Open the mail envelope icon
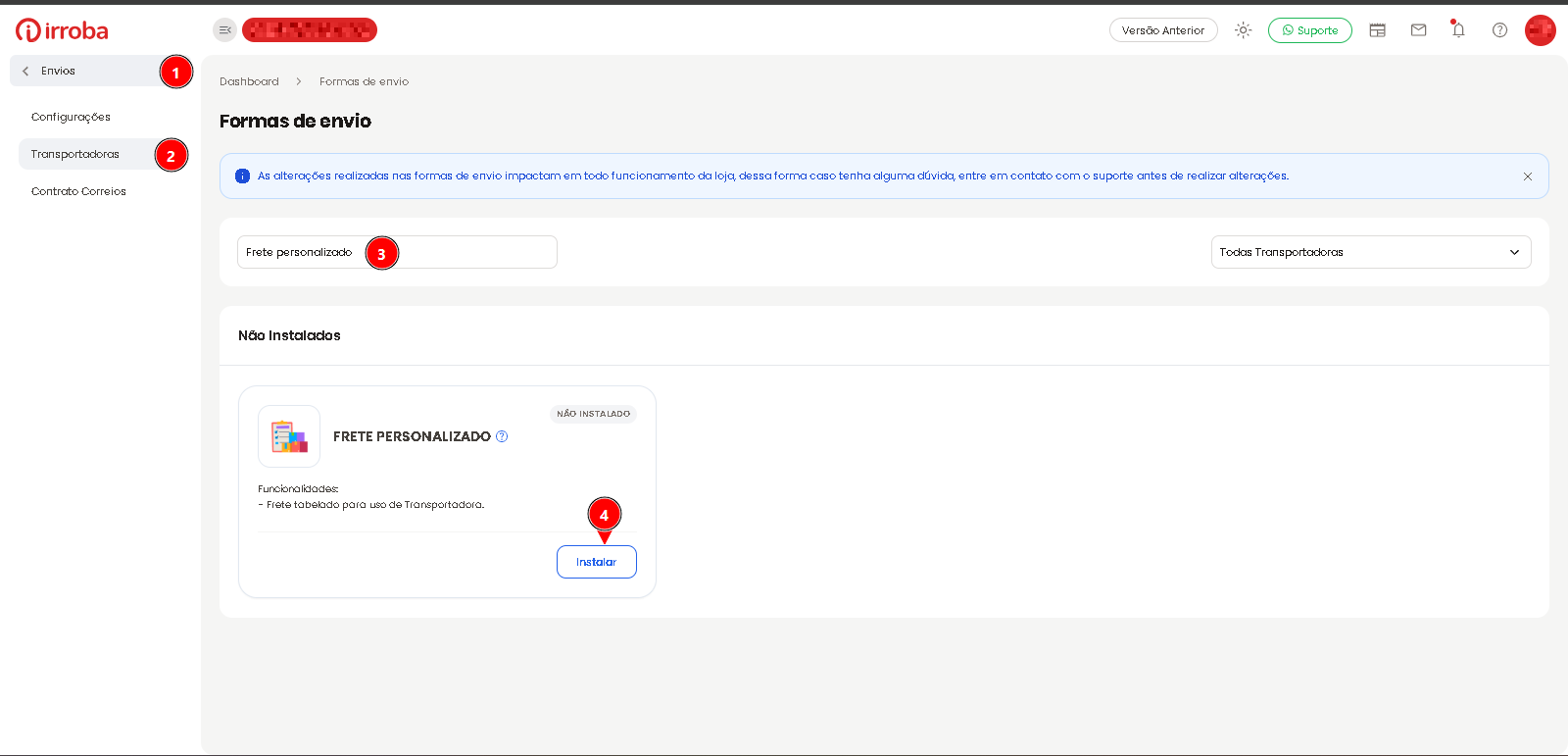 [x=1418, y=30]
